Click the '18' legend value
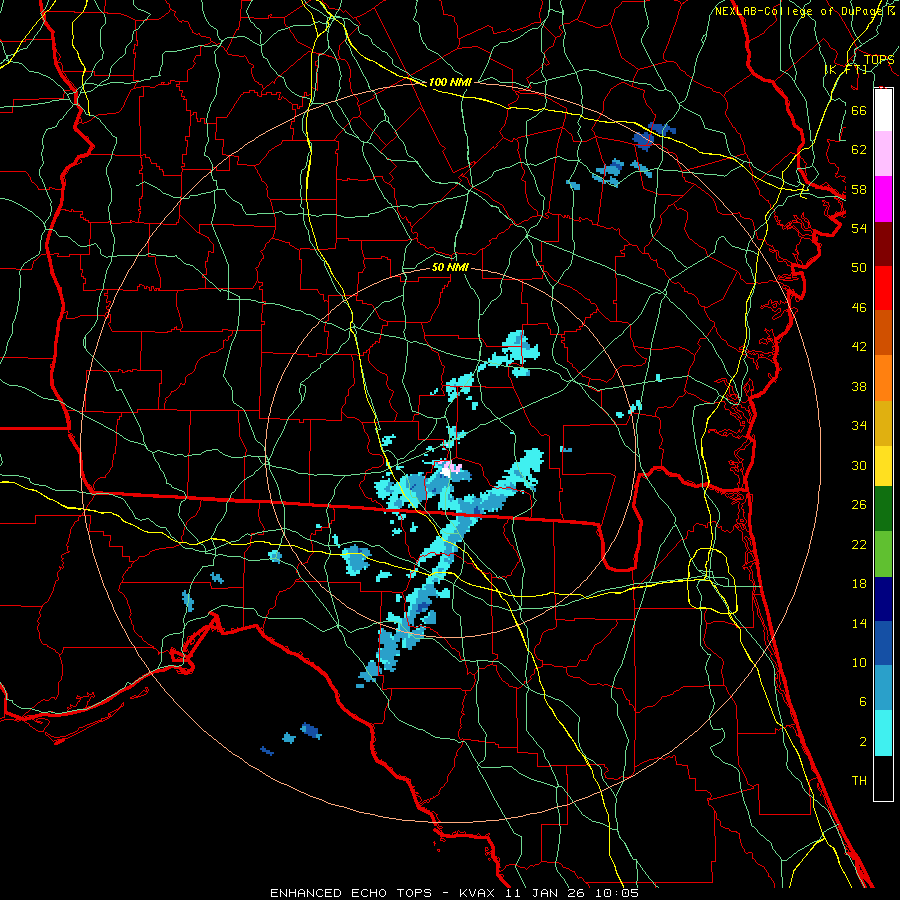Image resolution: width=900 pixels, height=900 pixels. pos(859,584)
